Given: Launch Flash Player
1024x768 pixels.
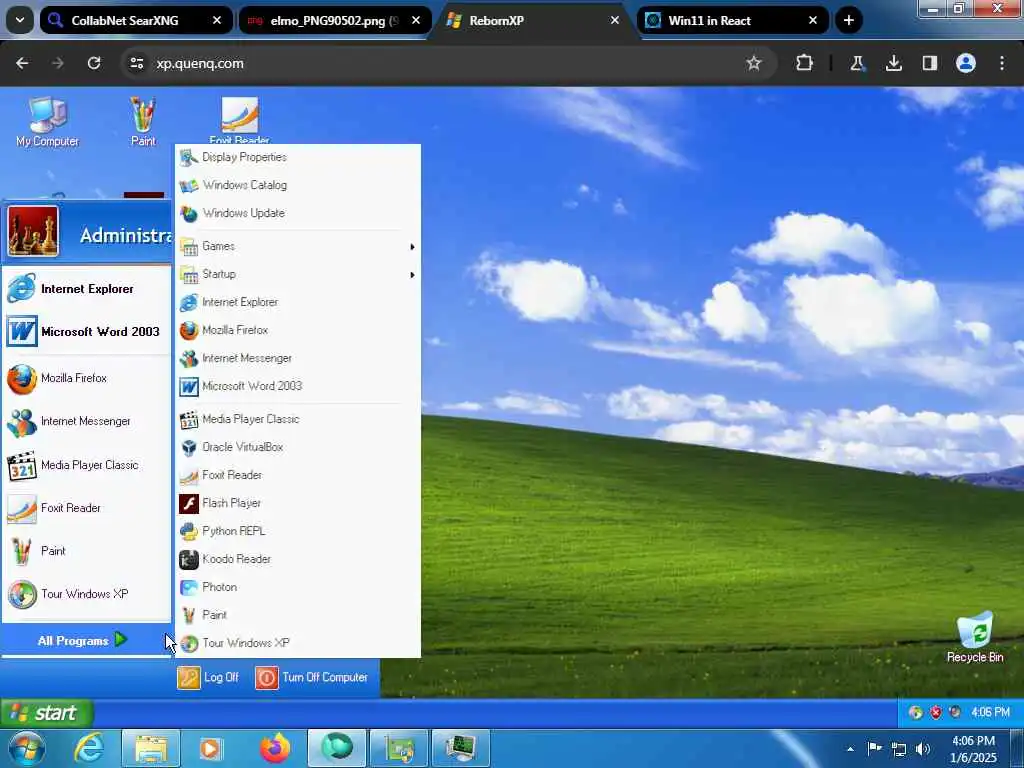Looking at the screenshot, I should pos(298,504).
